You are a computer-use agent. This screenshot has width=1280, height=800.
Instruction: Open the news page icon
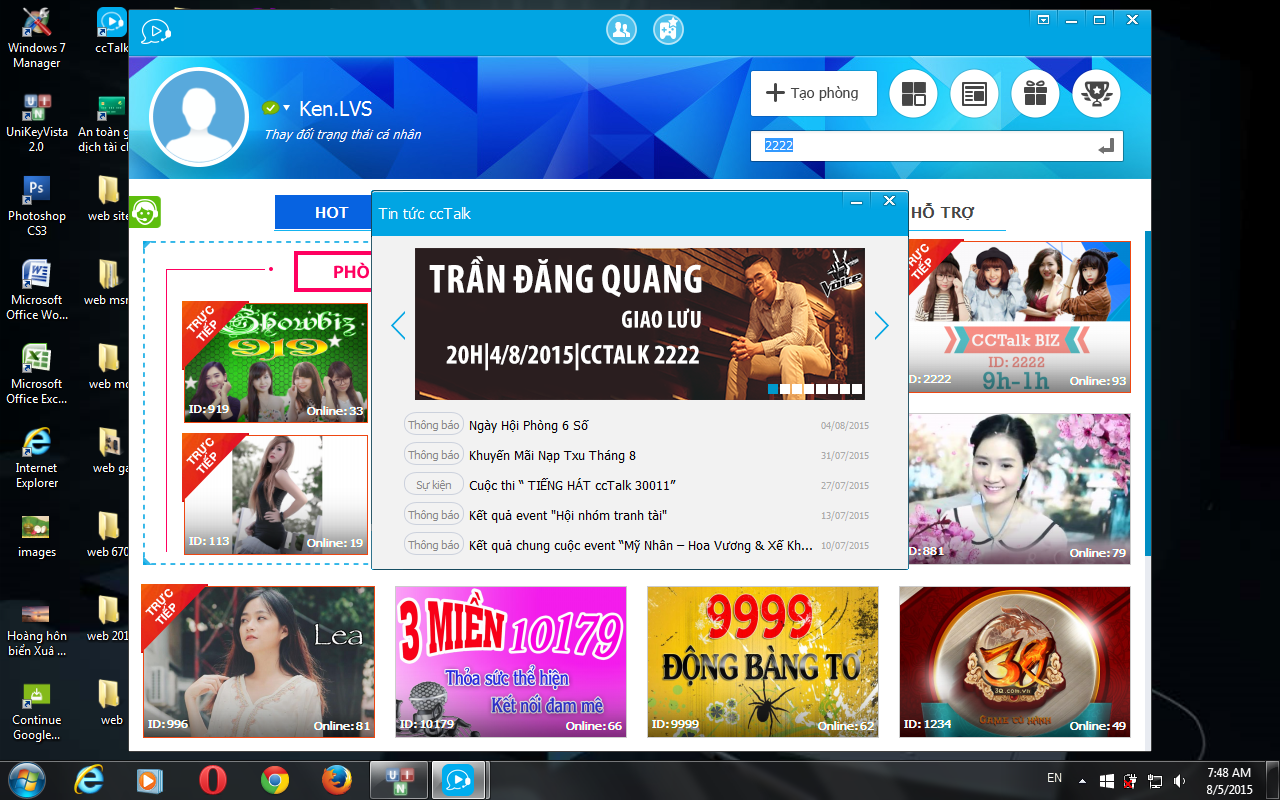pos(974,94)
